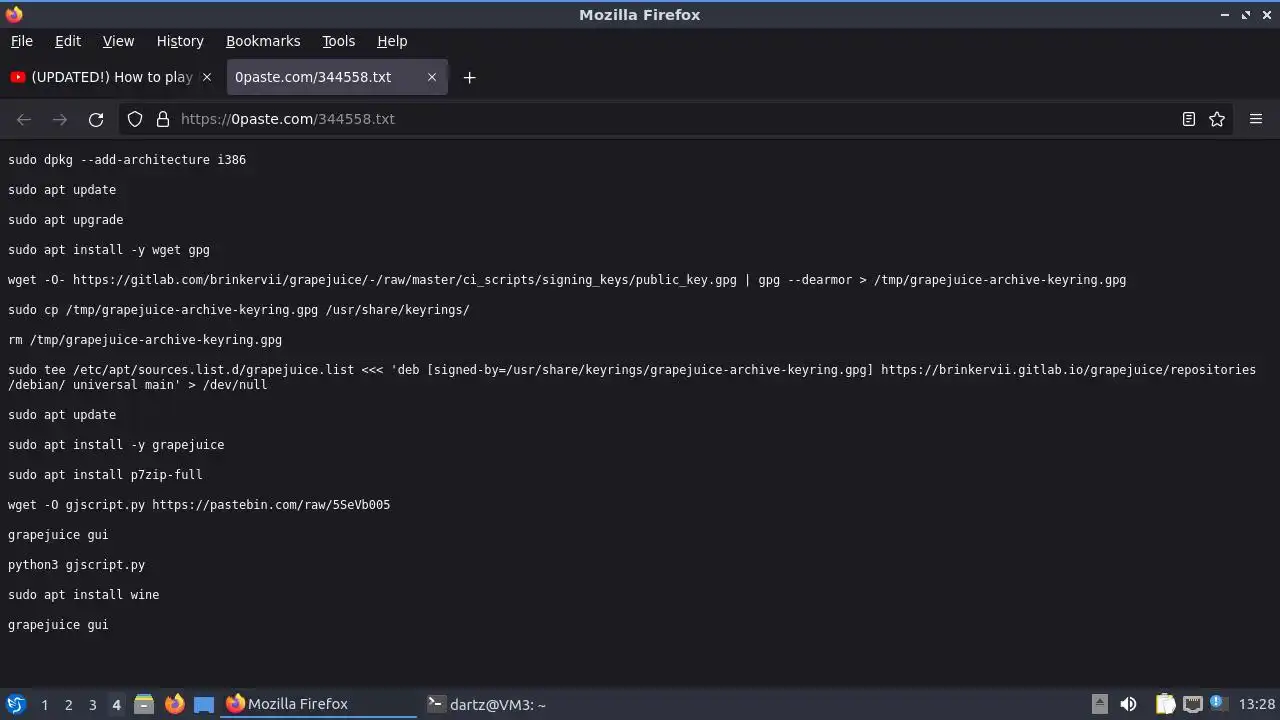Switch to virtual desktop 3
Screen dimensions: 1280x720
pos(92,705)
